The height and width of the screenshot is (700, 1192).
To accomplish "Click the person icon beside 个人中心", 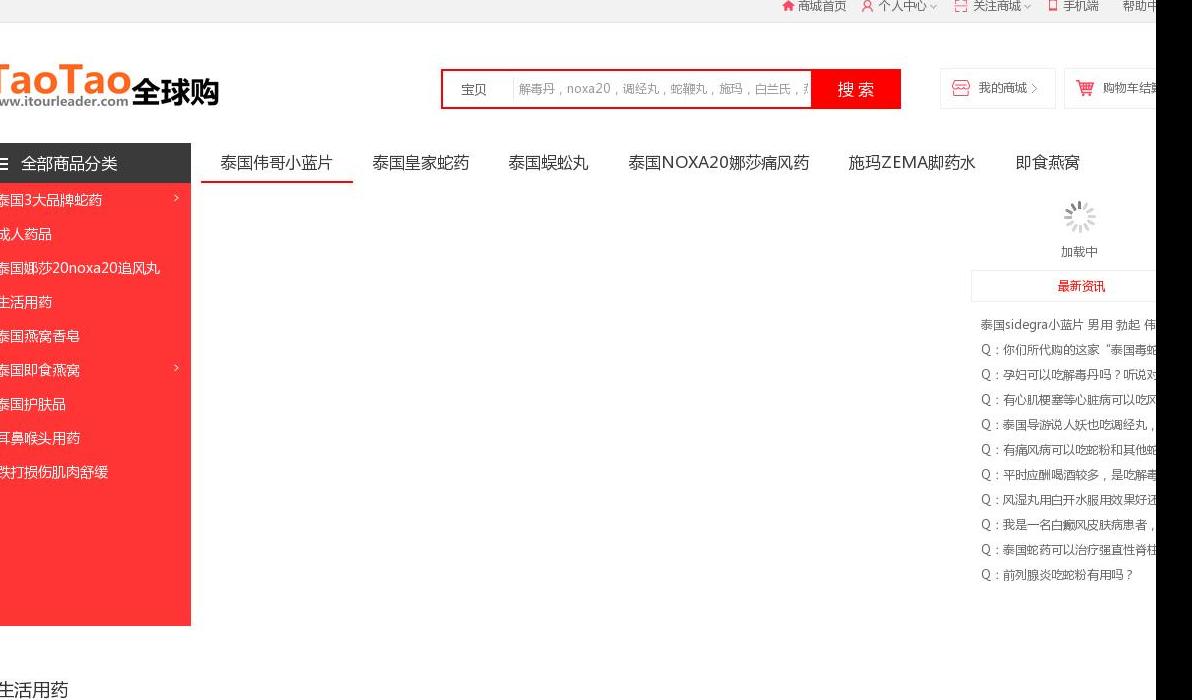I will click(x=867, y=6).
